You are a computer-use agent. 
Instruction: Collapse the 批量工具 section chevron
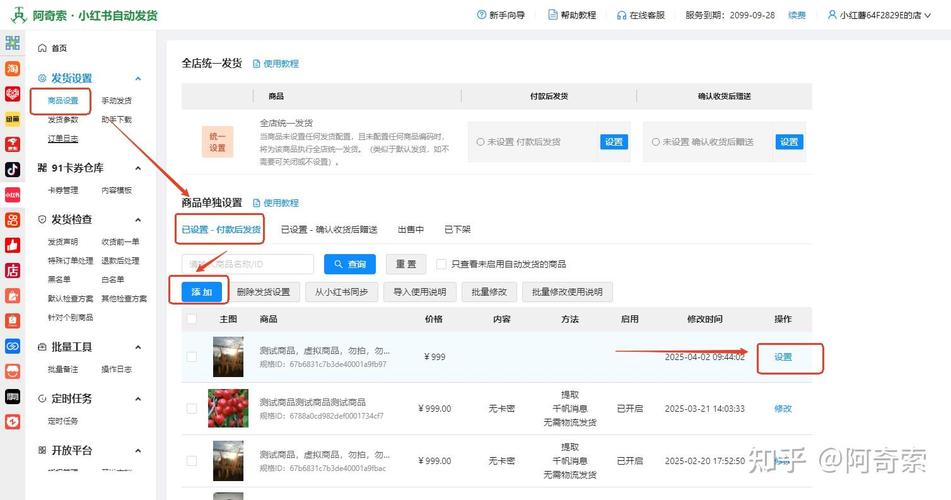(x=138, y=347)
